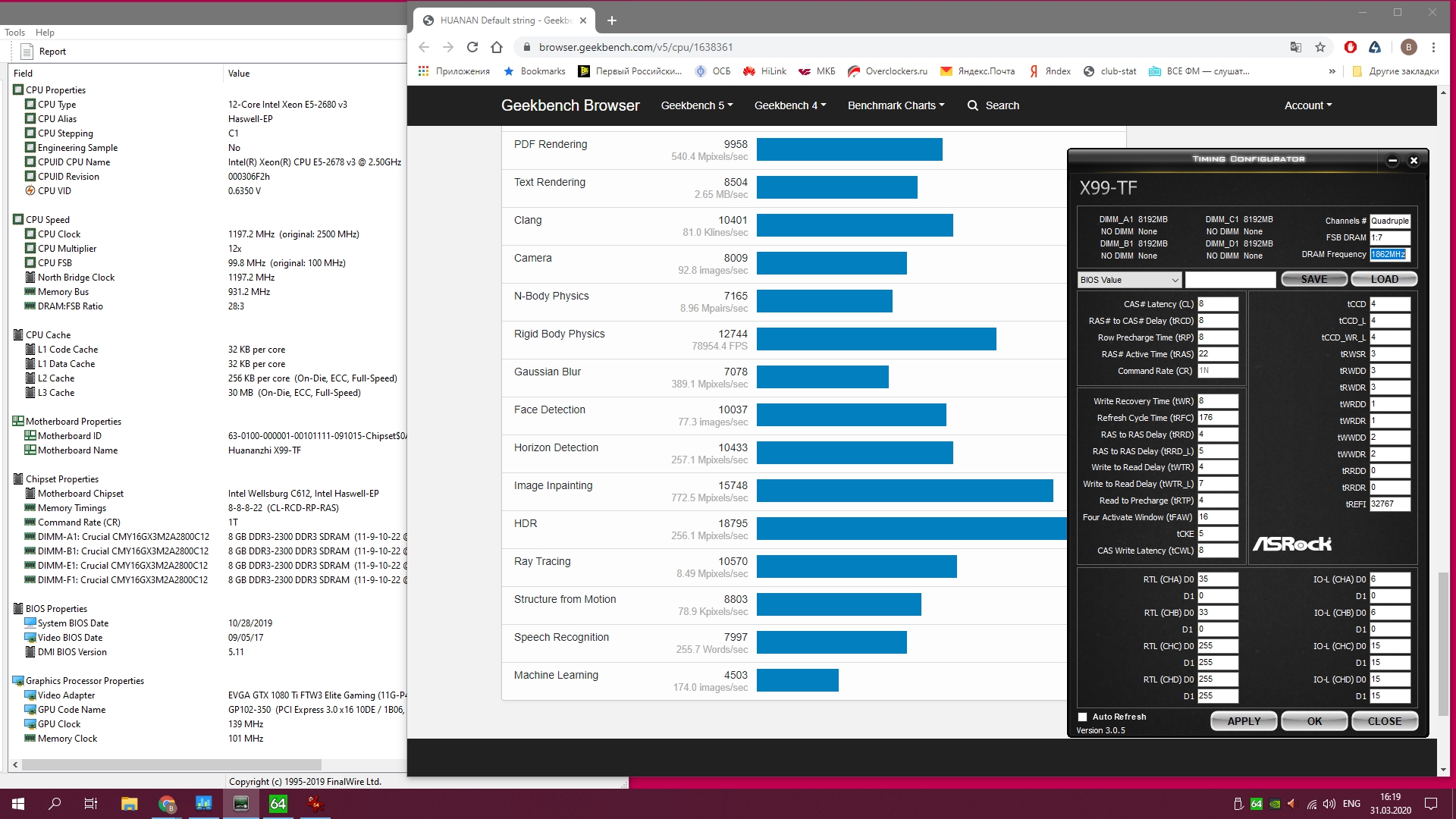The image size is (1456, 819).
Task: Expand the Geekbench 5 dropdown menu
Action: click(x=696, y=105)
